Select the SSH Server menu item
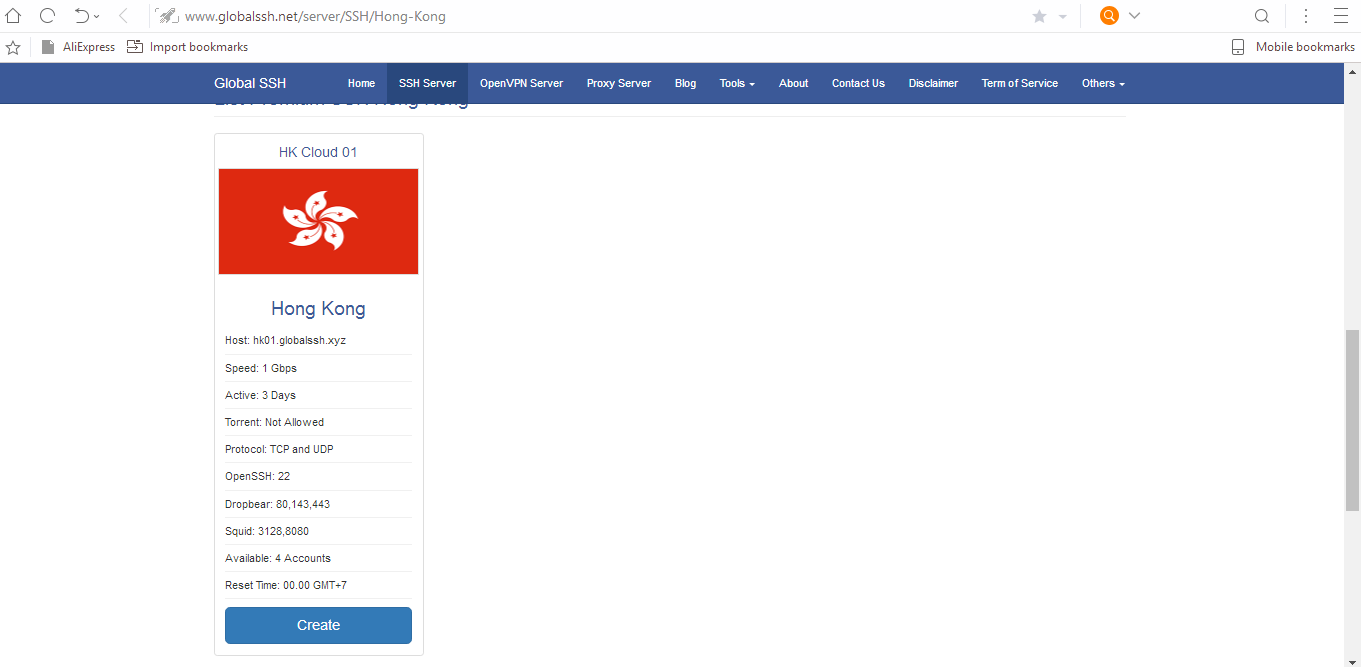The width and height of the screenshot is (1361, 667). coord(427,83)
